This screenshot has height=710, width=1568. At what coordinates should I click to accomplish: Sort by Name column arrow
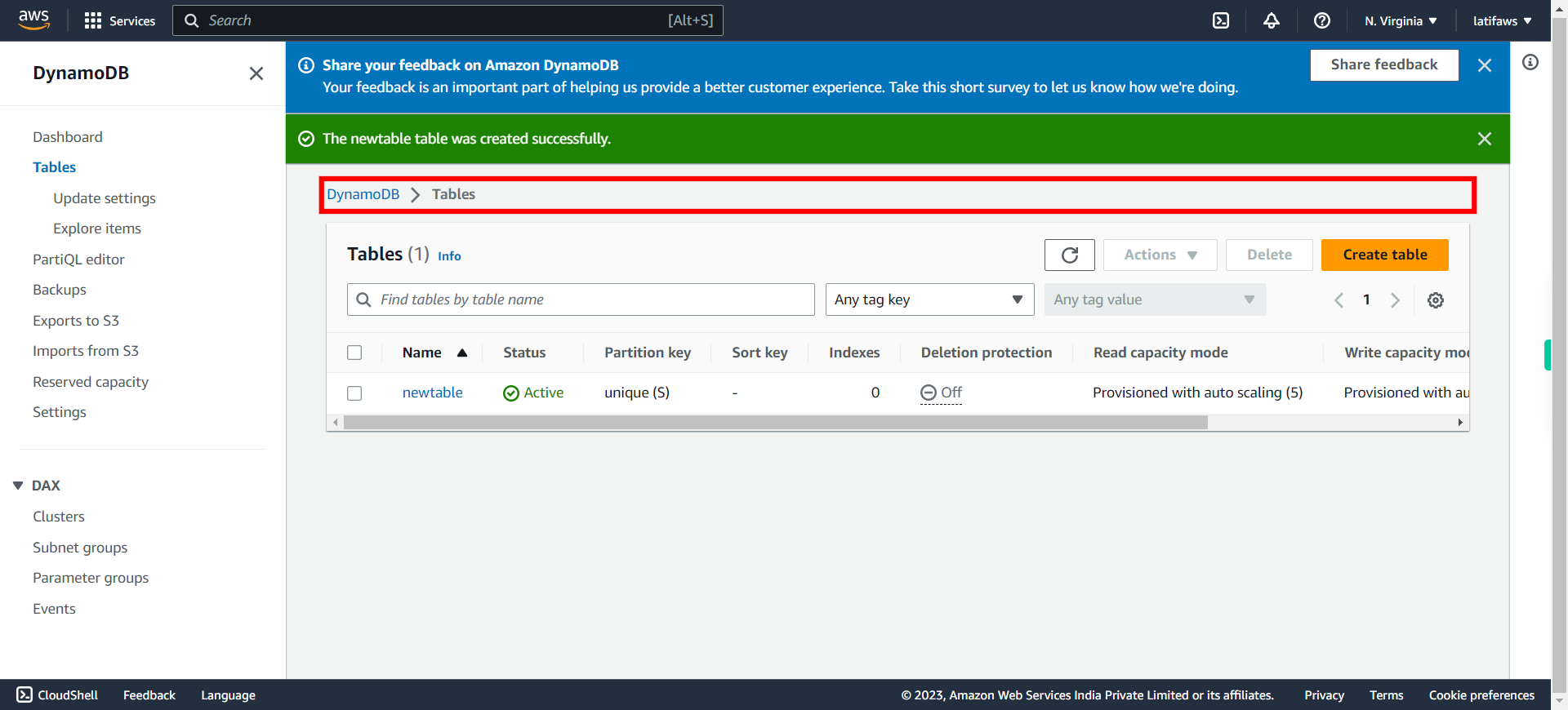[x=462, y=353]
